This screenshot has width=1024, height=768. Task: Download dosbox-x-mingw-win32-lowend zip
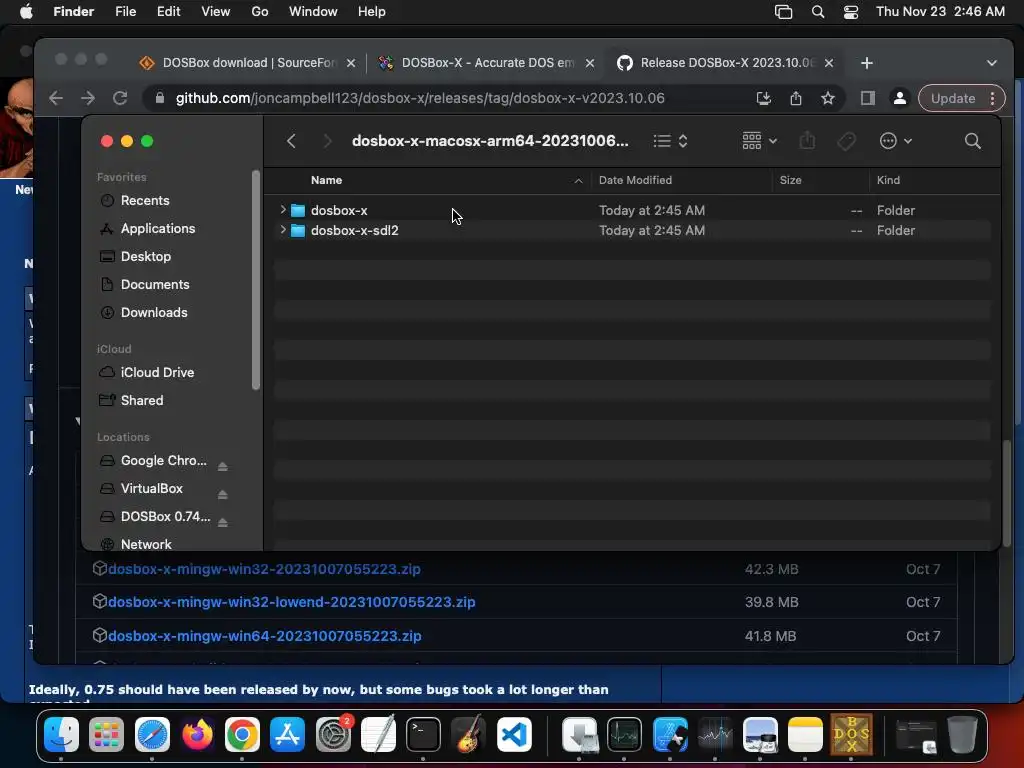coord(291,602)
